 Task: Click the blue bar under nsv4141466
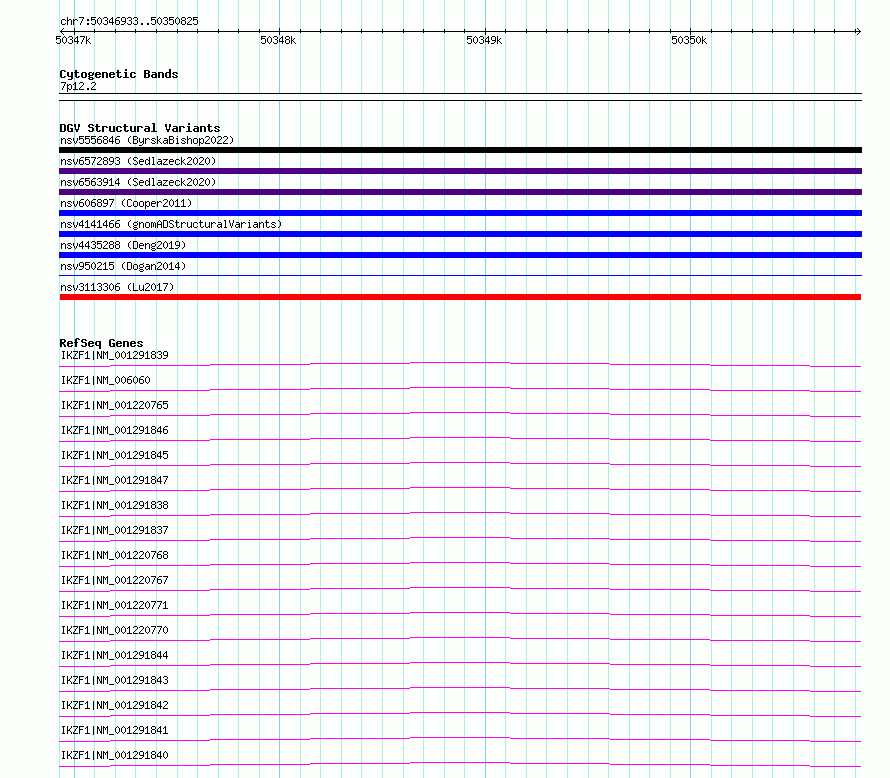[460, 234]
